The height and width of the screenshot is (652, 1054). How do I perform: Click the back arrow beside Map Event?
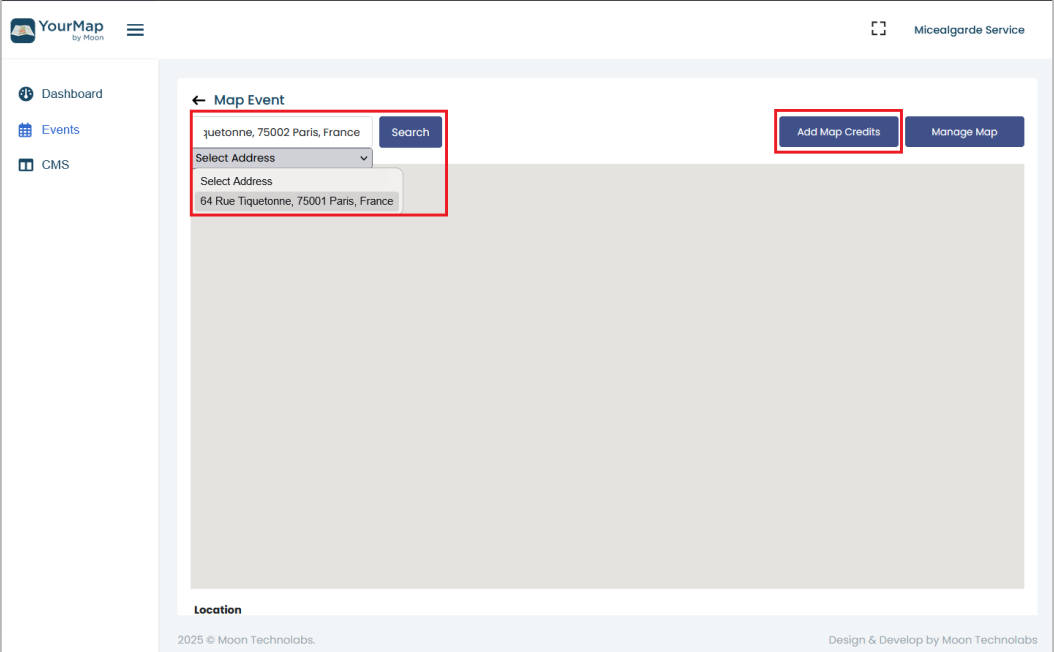tap(198, 100)
